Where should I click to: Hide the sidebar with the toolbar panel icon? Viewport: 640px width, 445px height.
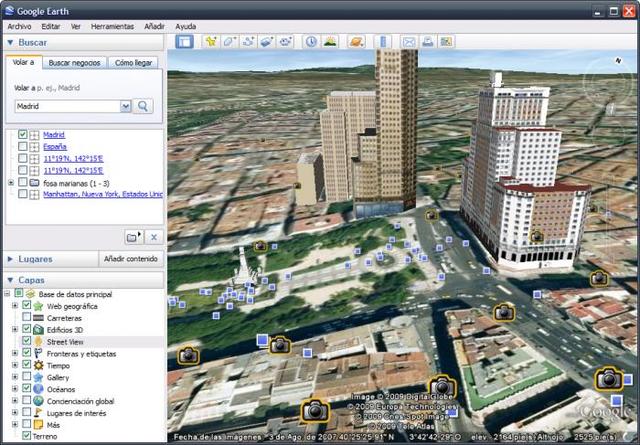(184, 42)
